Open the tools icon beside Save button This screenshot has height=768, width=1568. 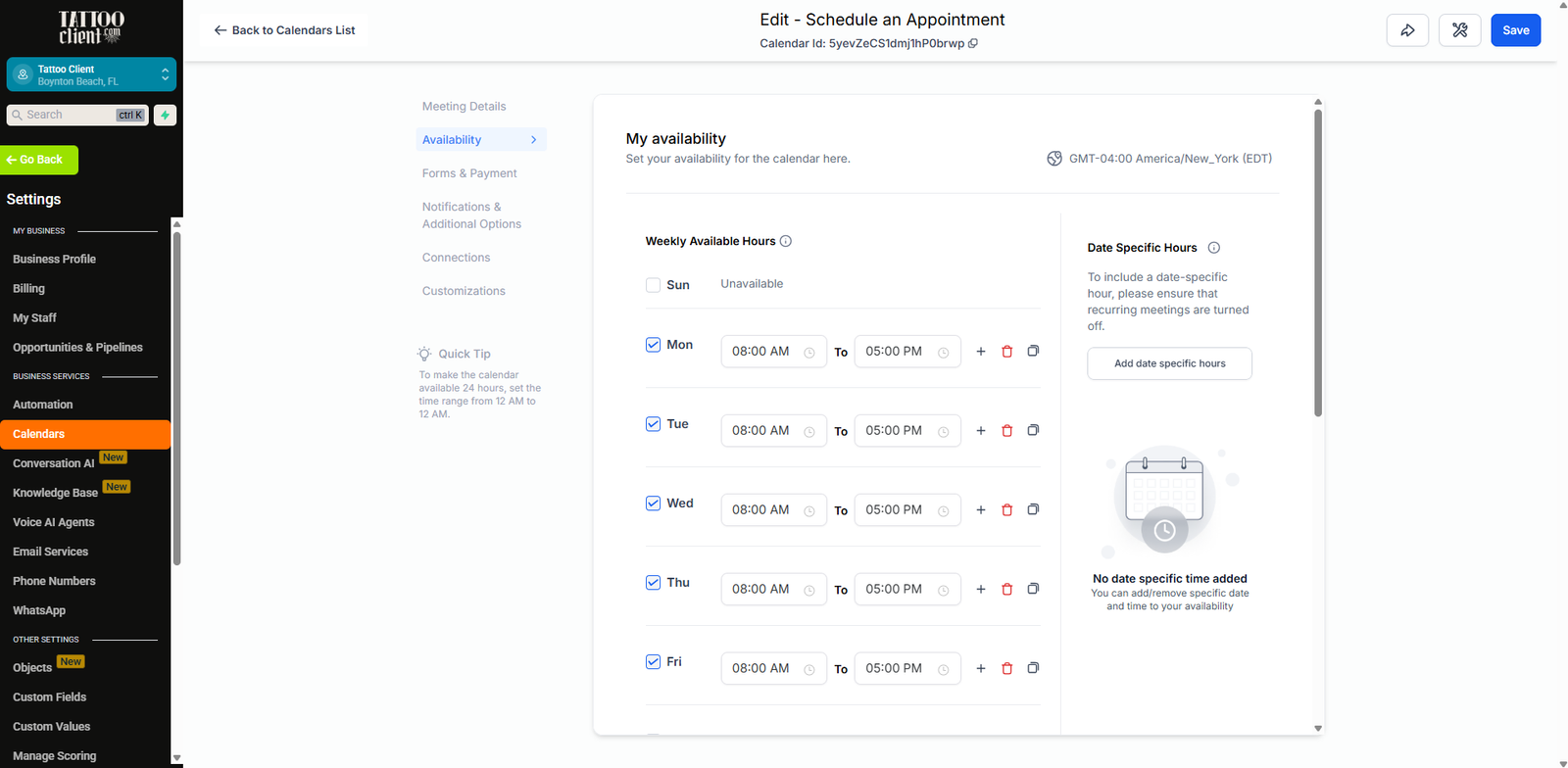point(1459,30)
